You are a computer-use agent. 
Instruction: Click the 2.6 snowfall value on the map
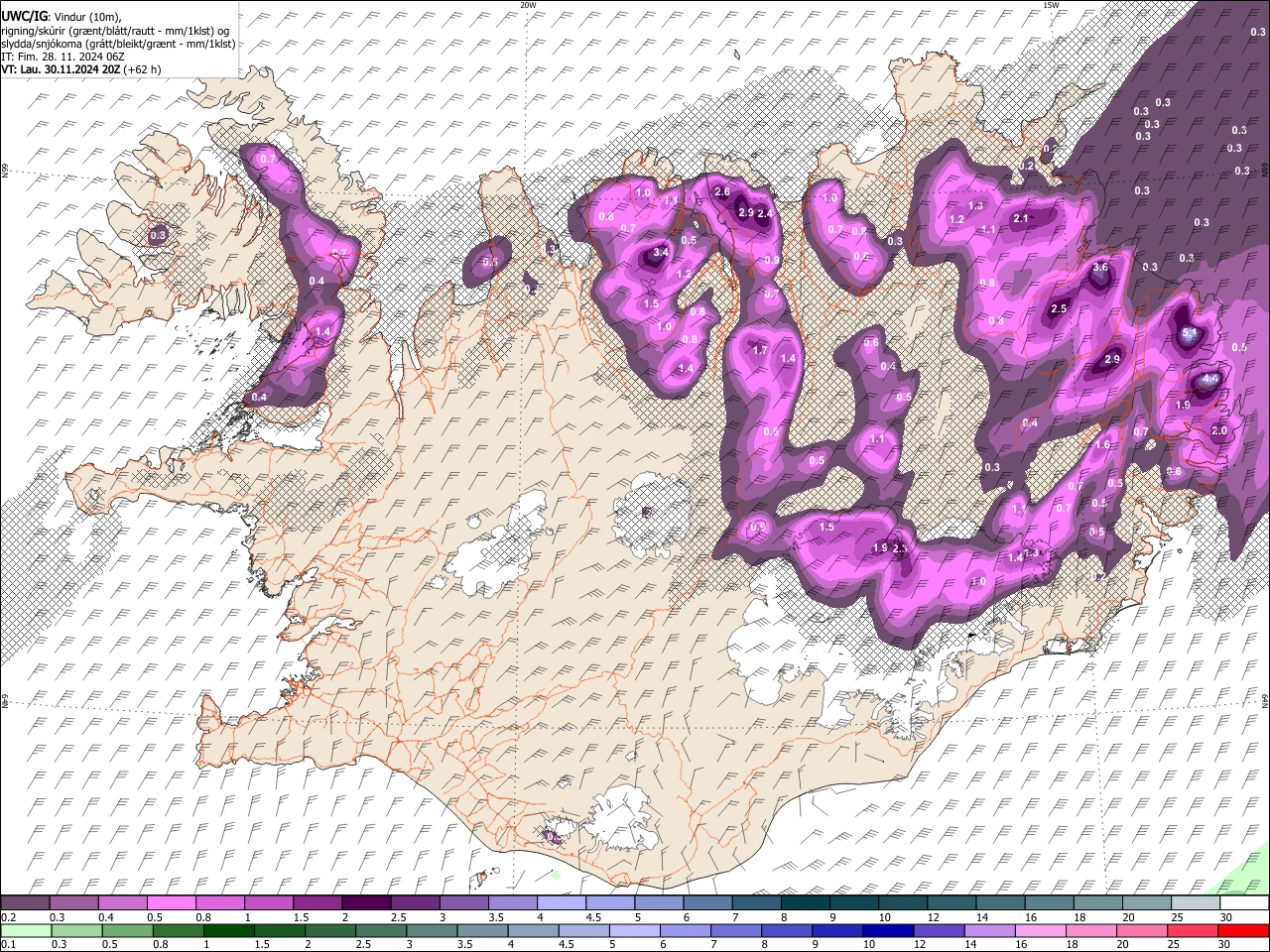tap(722, 191)
